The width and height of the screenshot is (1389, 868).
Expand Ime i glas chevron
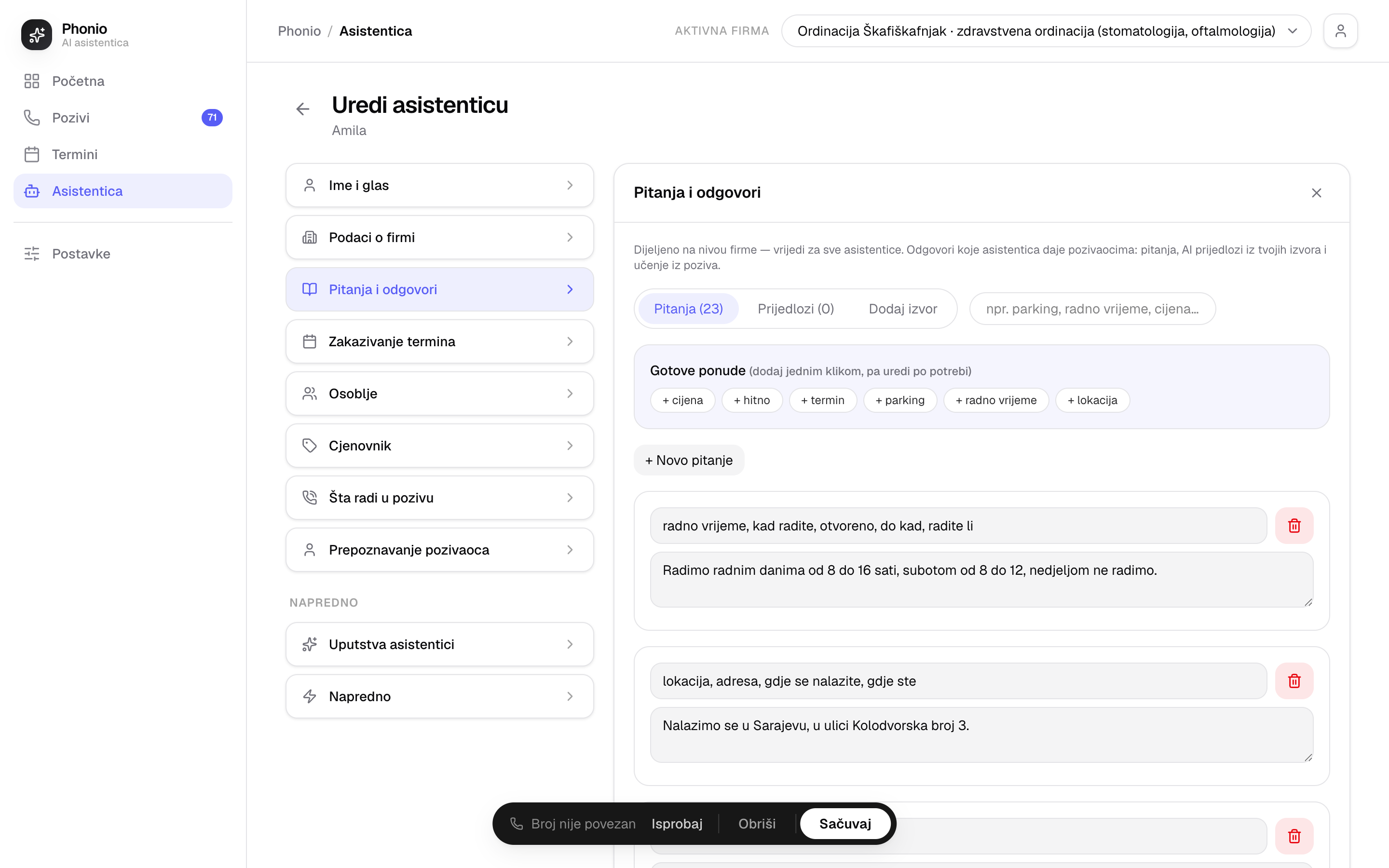click(570, 186)
